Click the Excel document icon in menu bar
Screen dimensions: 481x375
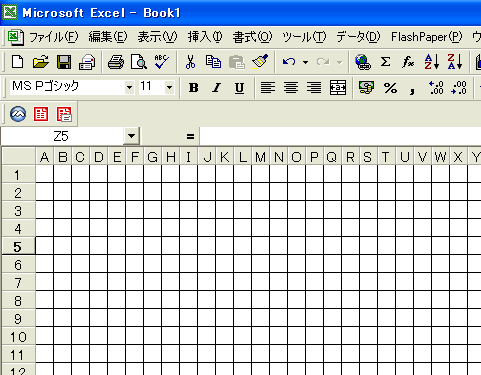(x=16, y=37)
